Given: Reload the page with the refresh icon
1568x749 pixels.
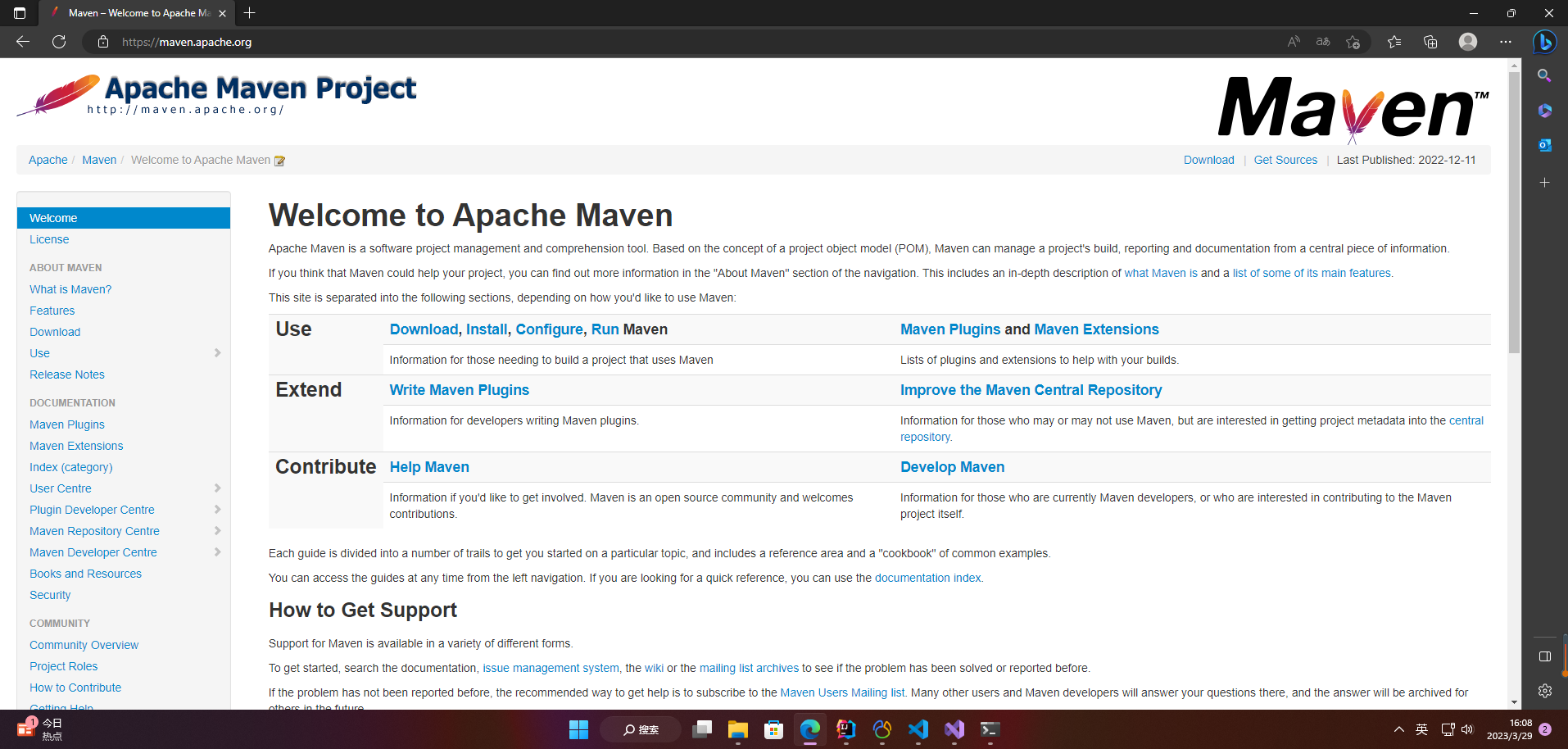Looking at the screenshot, I should tap(59, 42).
